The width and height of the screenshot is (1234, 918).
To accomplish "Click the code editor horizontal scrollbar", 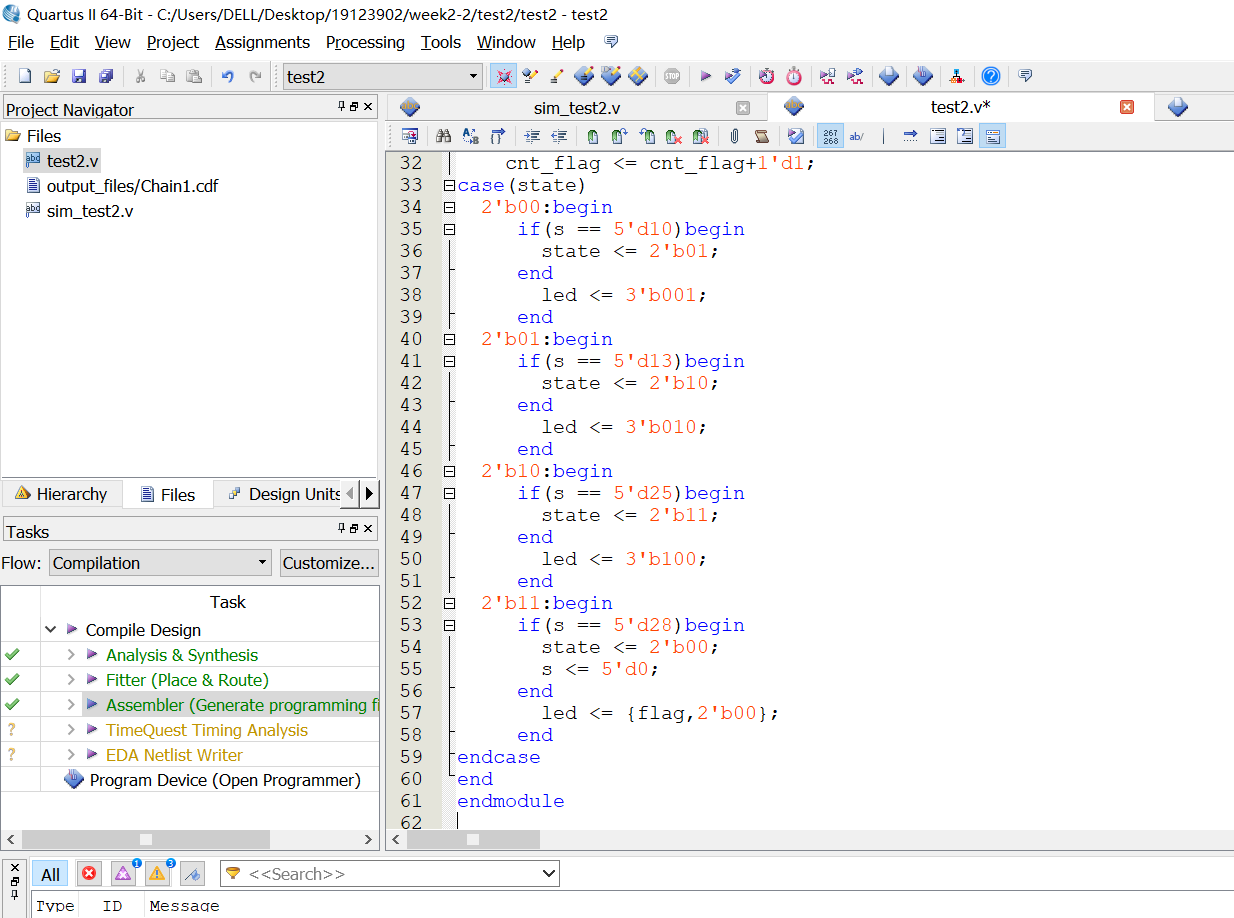I will pos(473,839).
